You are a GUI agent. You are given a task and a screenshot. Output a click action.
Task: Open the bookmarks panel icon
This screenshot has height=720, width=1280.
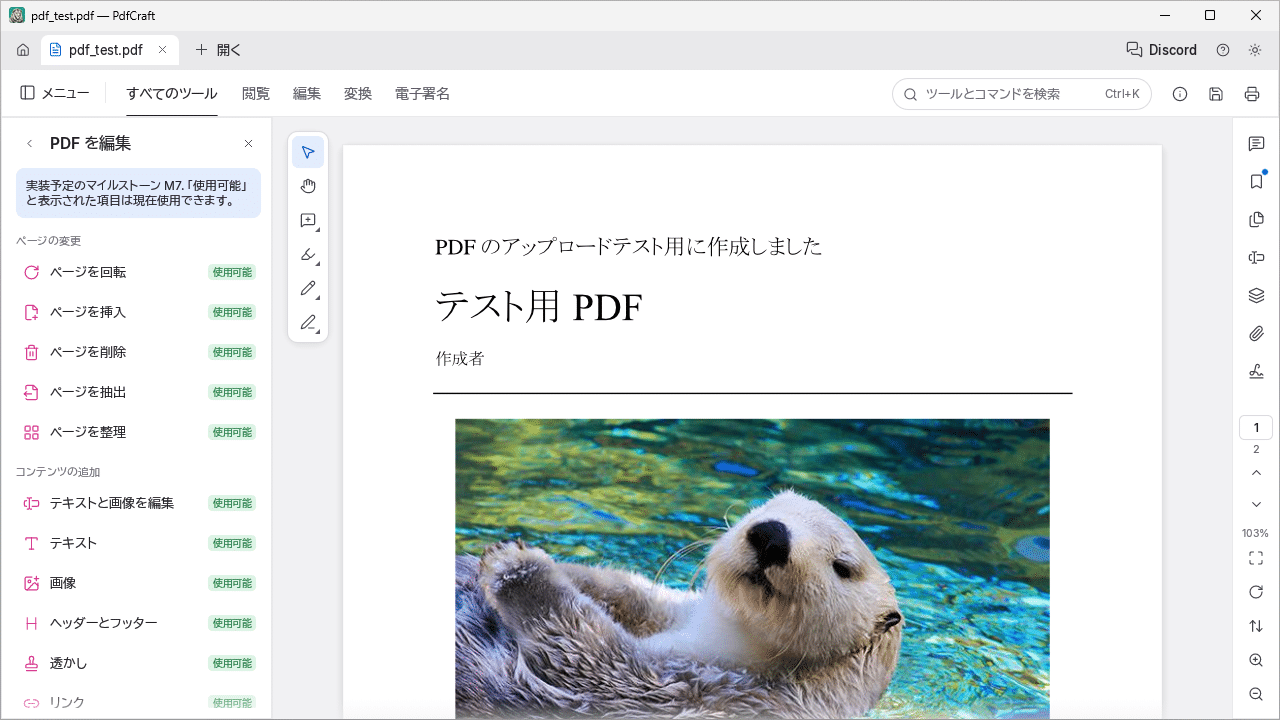tap(1256, 182)
